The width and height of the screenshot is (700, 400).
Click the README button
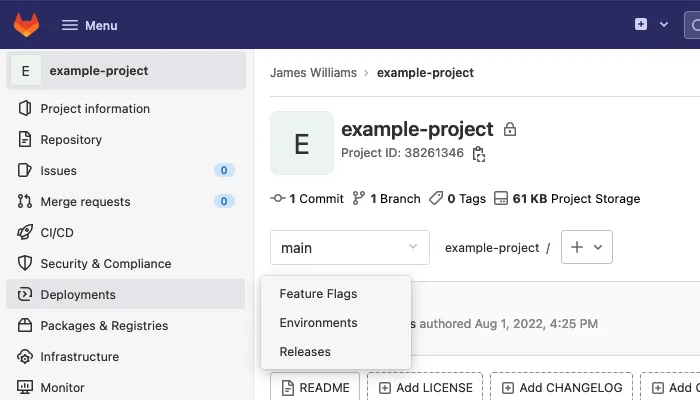click(x=314, y=387)
